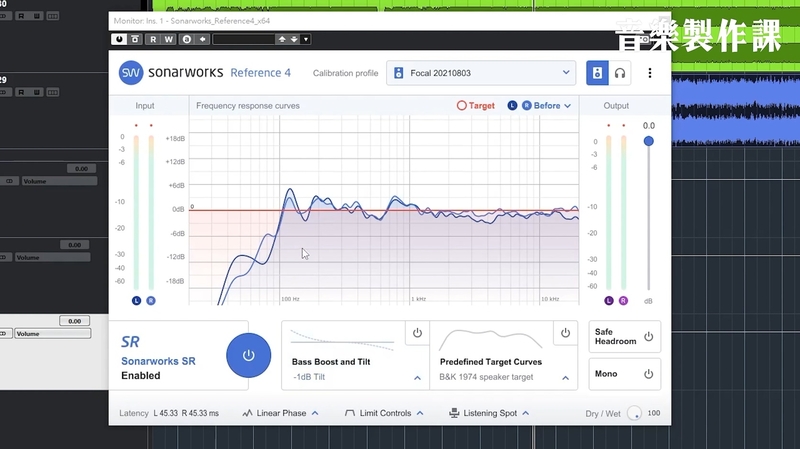Click the Limit Controls bracket icon
The image size is (800, 449).
click(349, 413)
